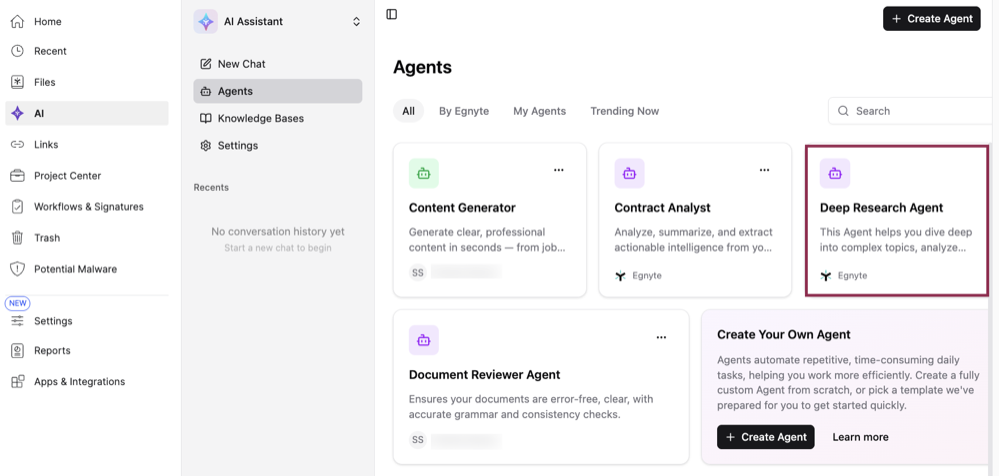
Task: Open the Apps & Integrations icon
Action: click(17, 382)
